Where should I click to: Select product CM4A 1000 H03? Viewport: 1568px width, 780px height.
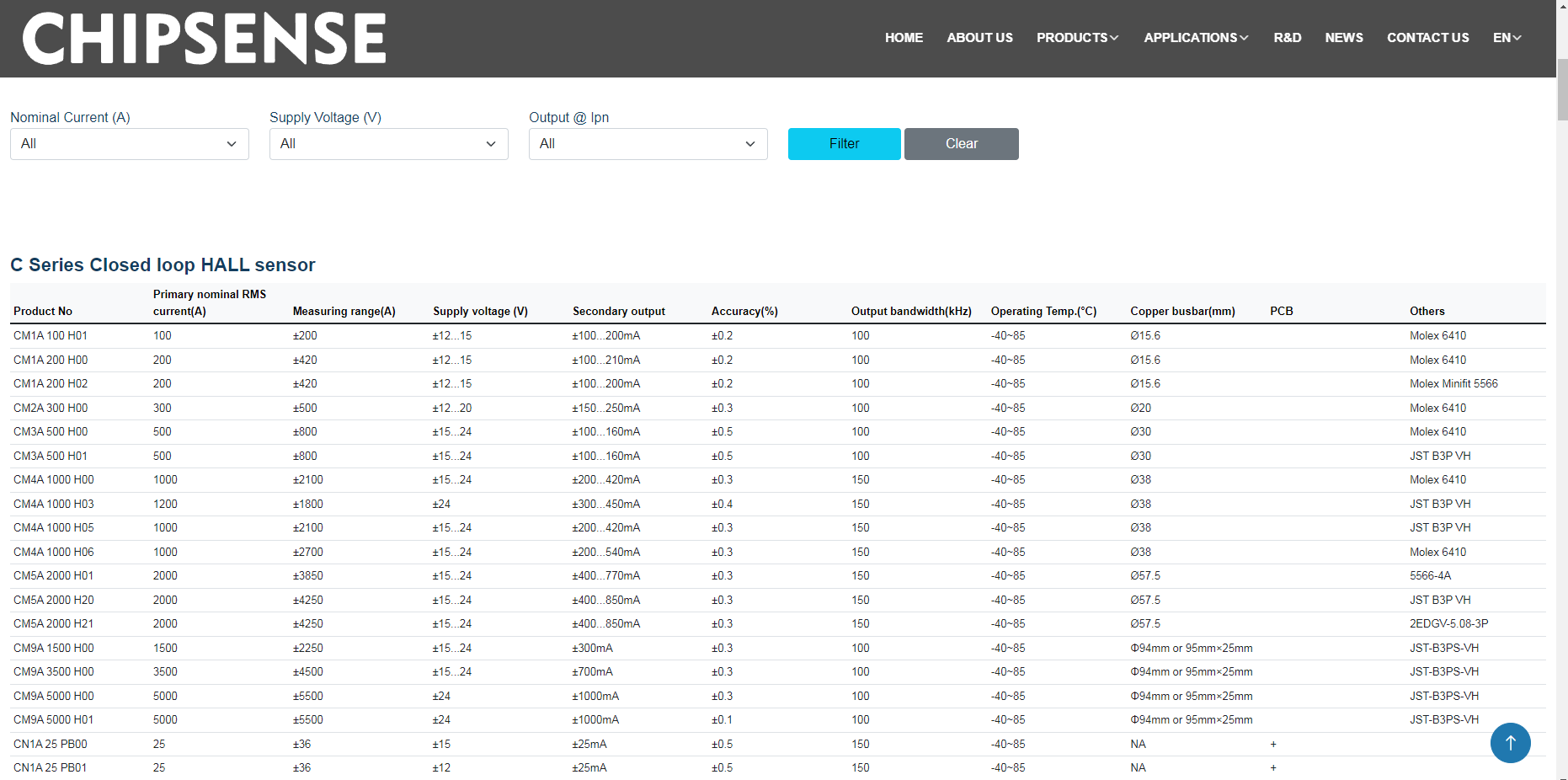[x=54, y=504]
